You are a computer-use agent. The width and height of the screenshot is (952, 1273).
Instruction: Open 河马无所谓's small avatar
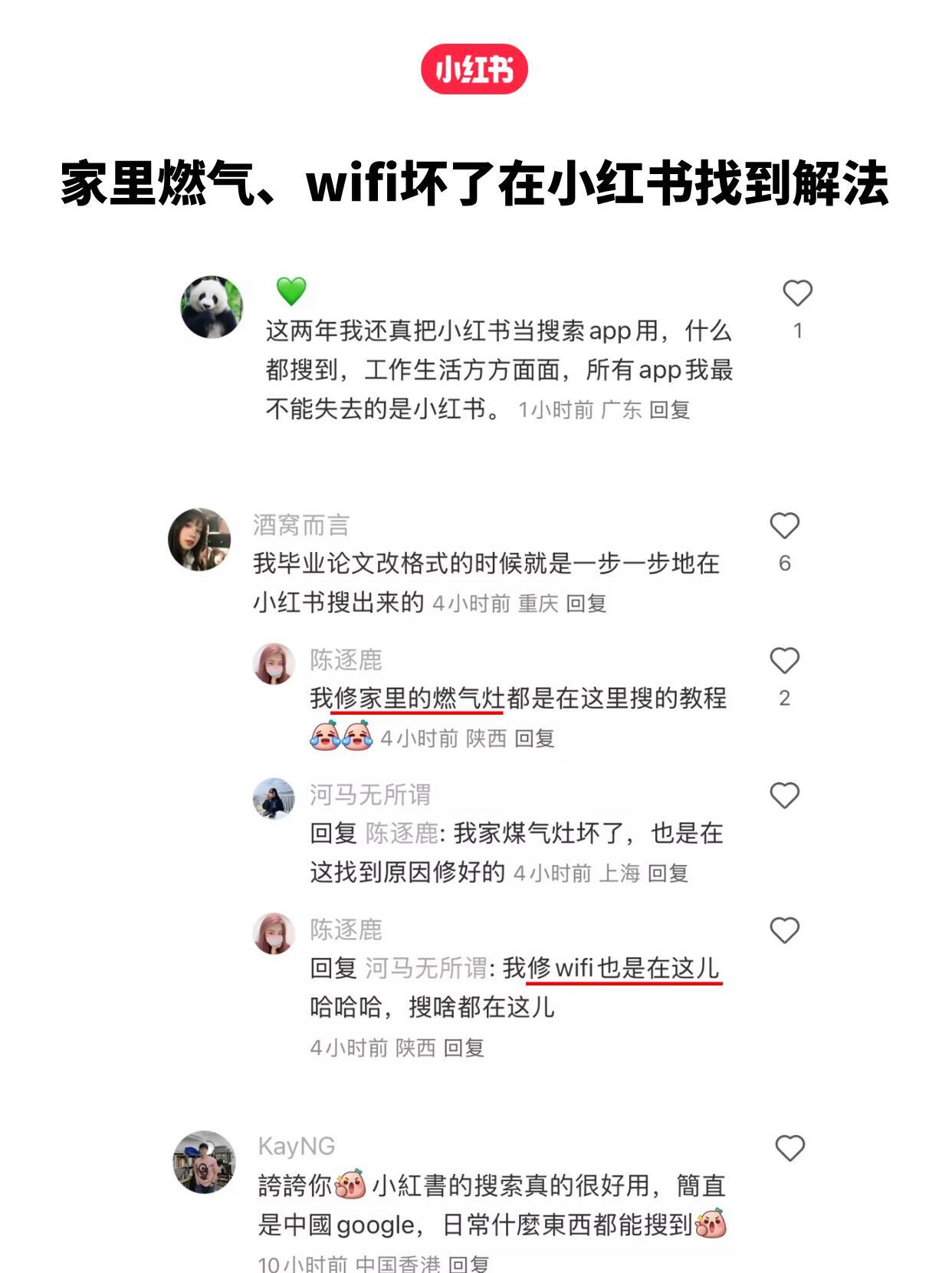click(274, 798)
